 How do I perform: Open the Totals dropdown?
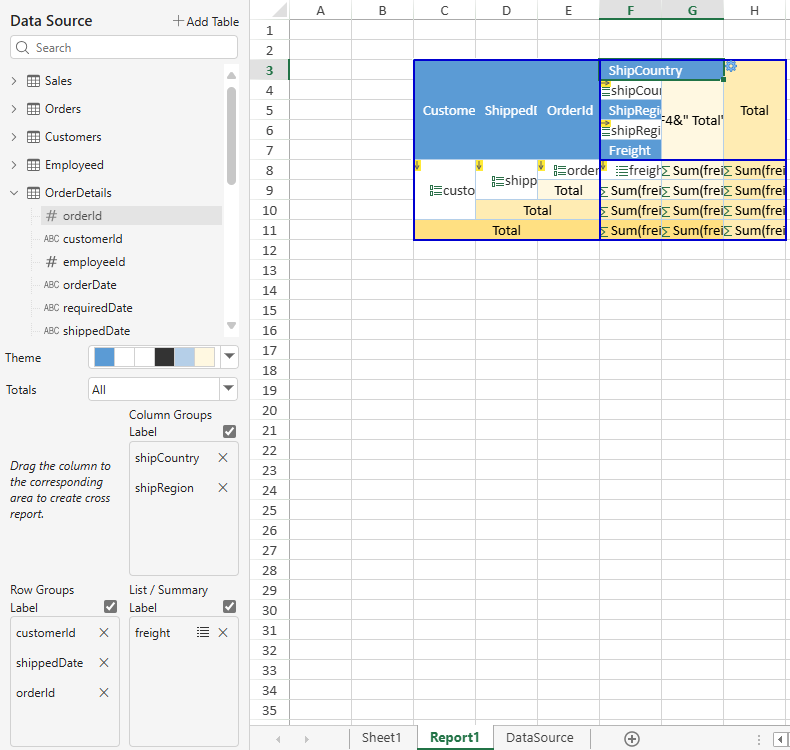(x=229, y=389)
